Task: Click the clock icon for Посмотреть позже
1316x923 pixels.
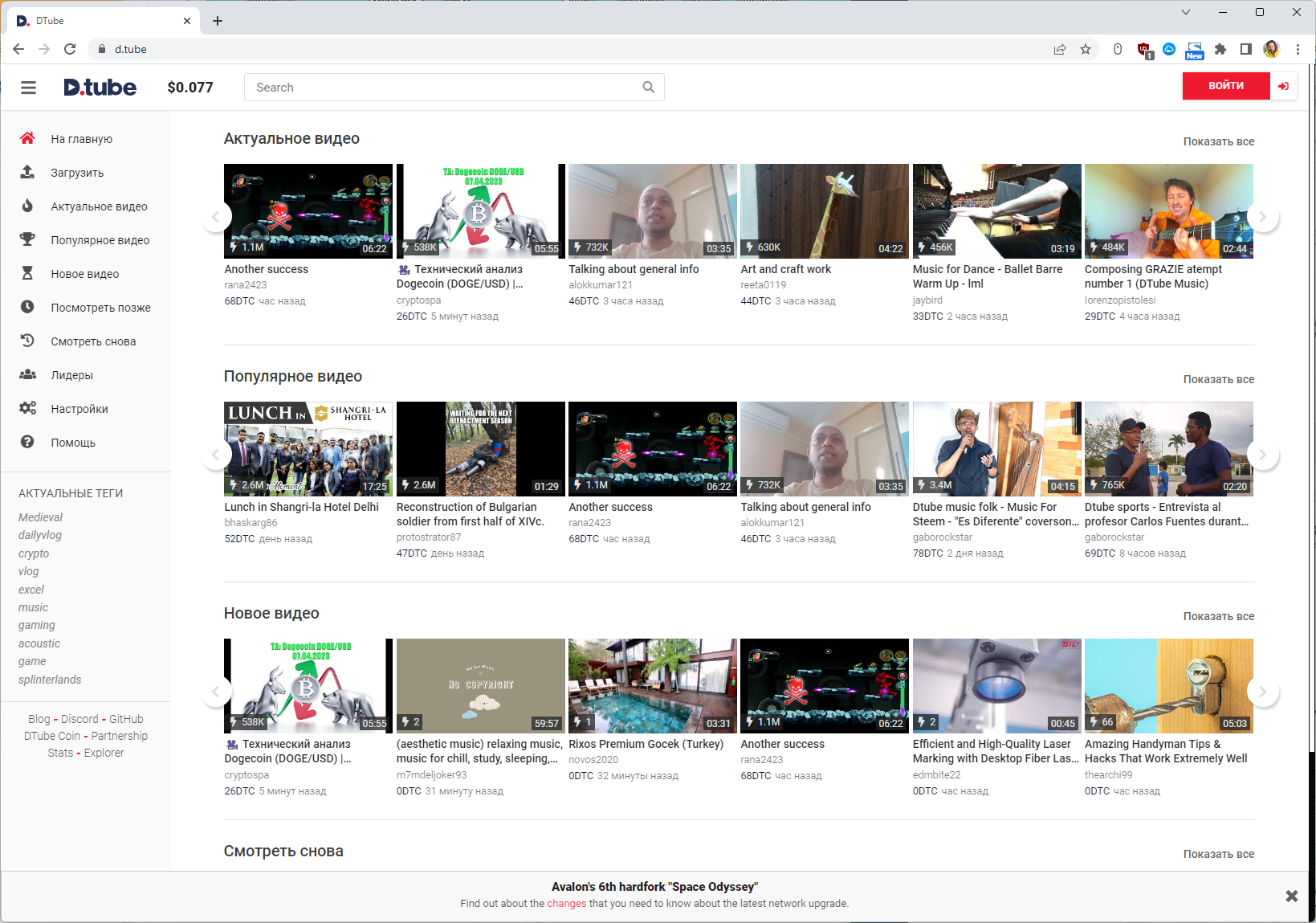Action: point(27,307)
